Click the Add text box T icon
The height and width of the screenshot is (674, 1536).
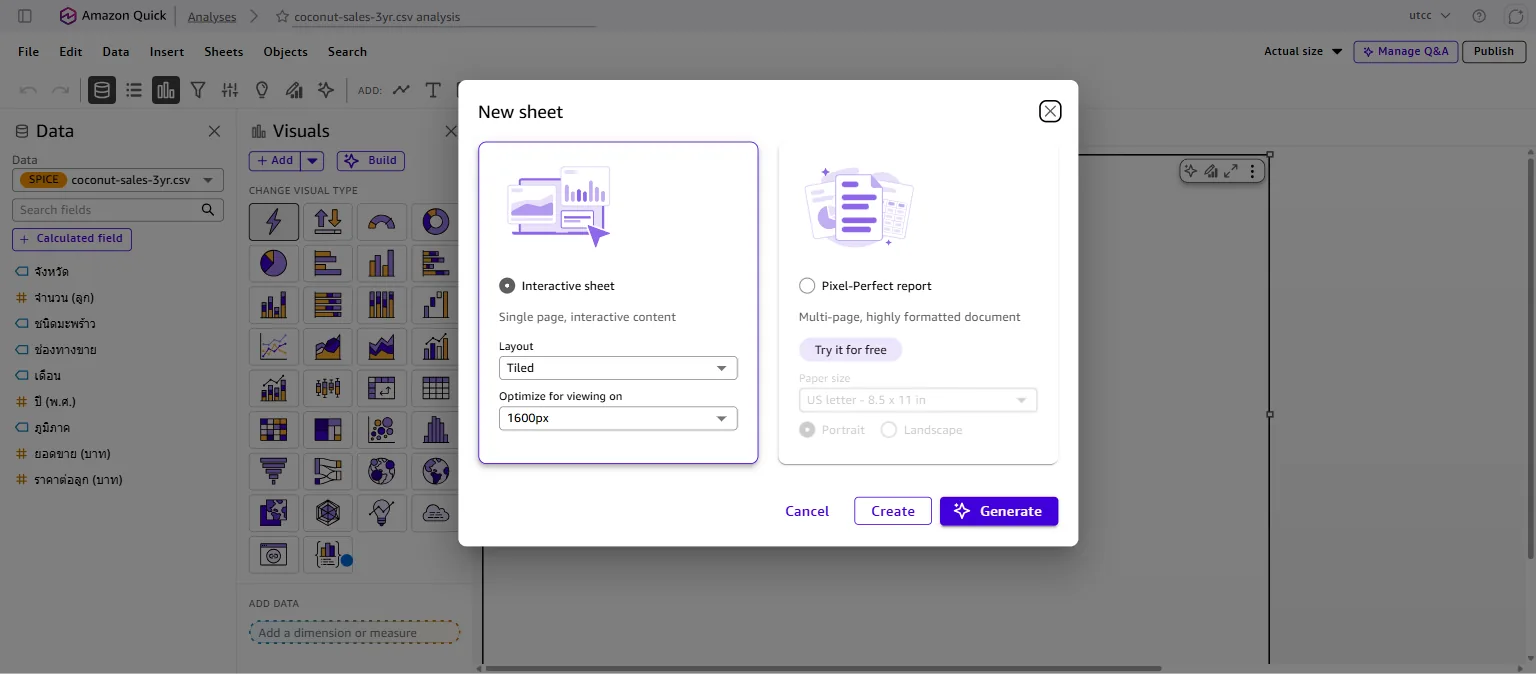[433, 90]
